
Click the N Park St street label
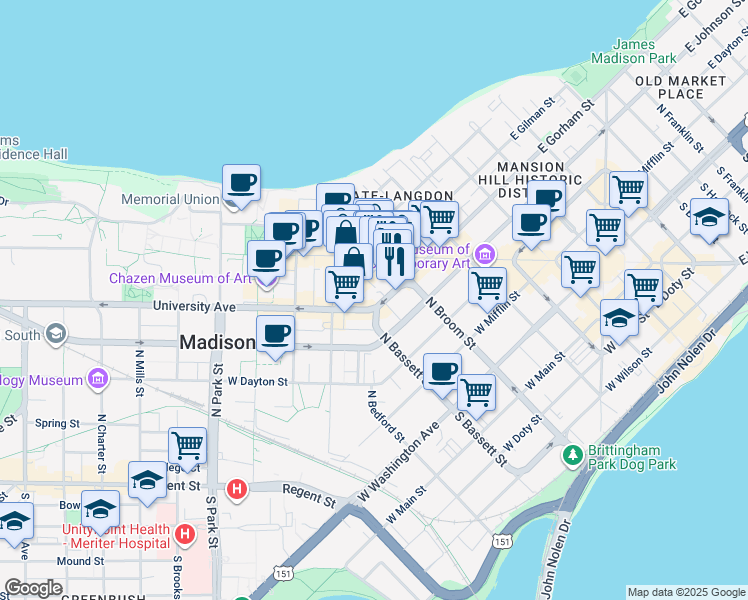(x=217, y=390)
